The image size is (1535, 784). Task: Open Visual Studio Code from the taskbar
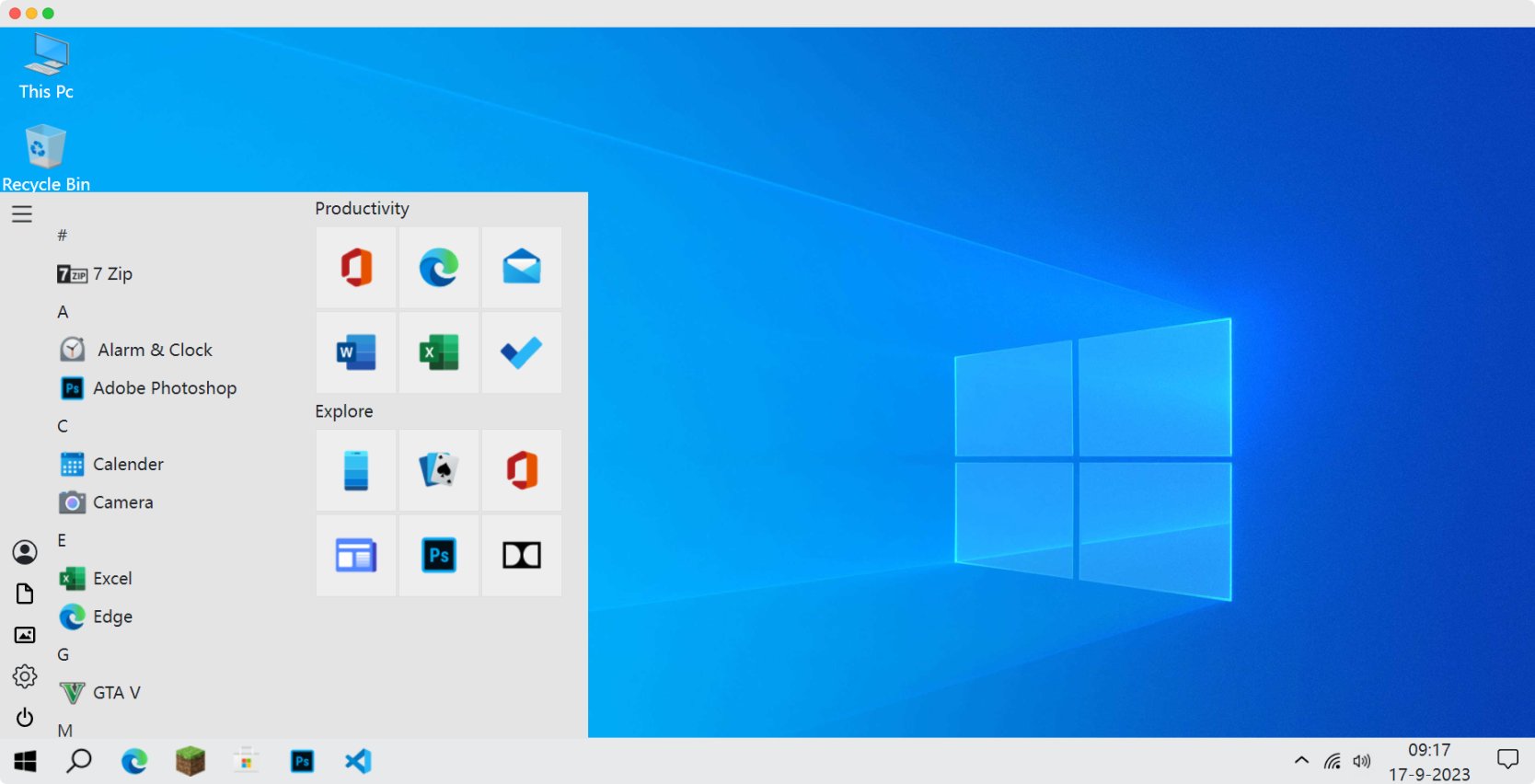358,761
